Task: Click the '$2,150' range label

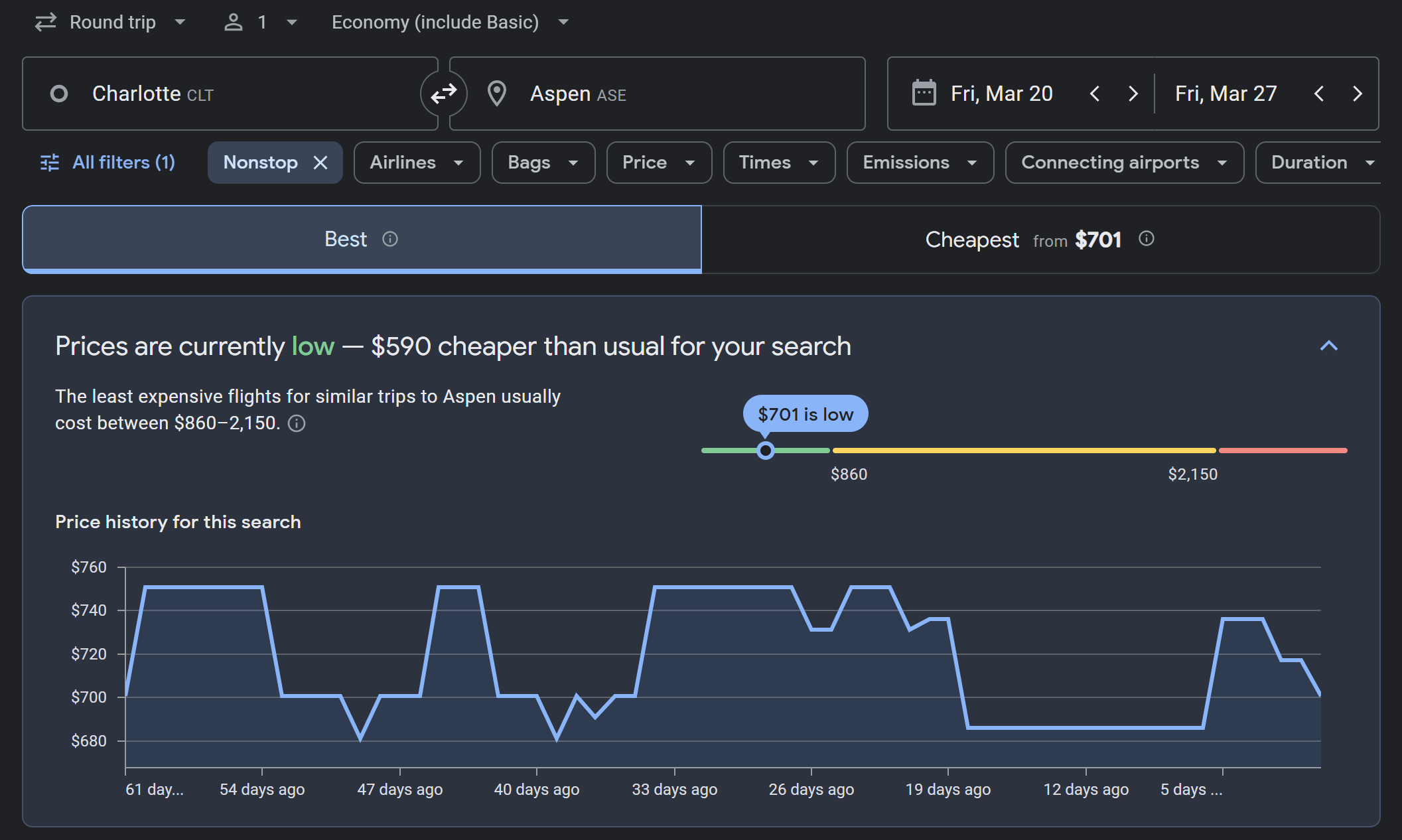Action: 1193,474
